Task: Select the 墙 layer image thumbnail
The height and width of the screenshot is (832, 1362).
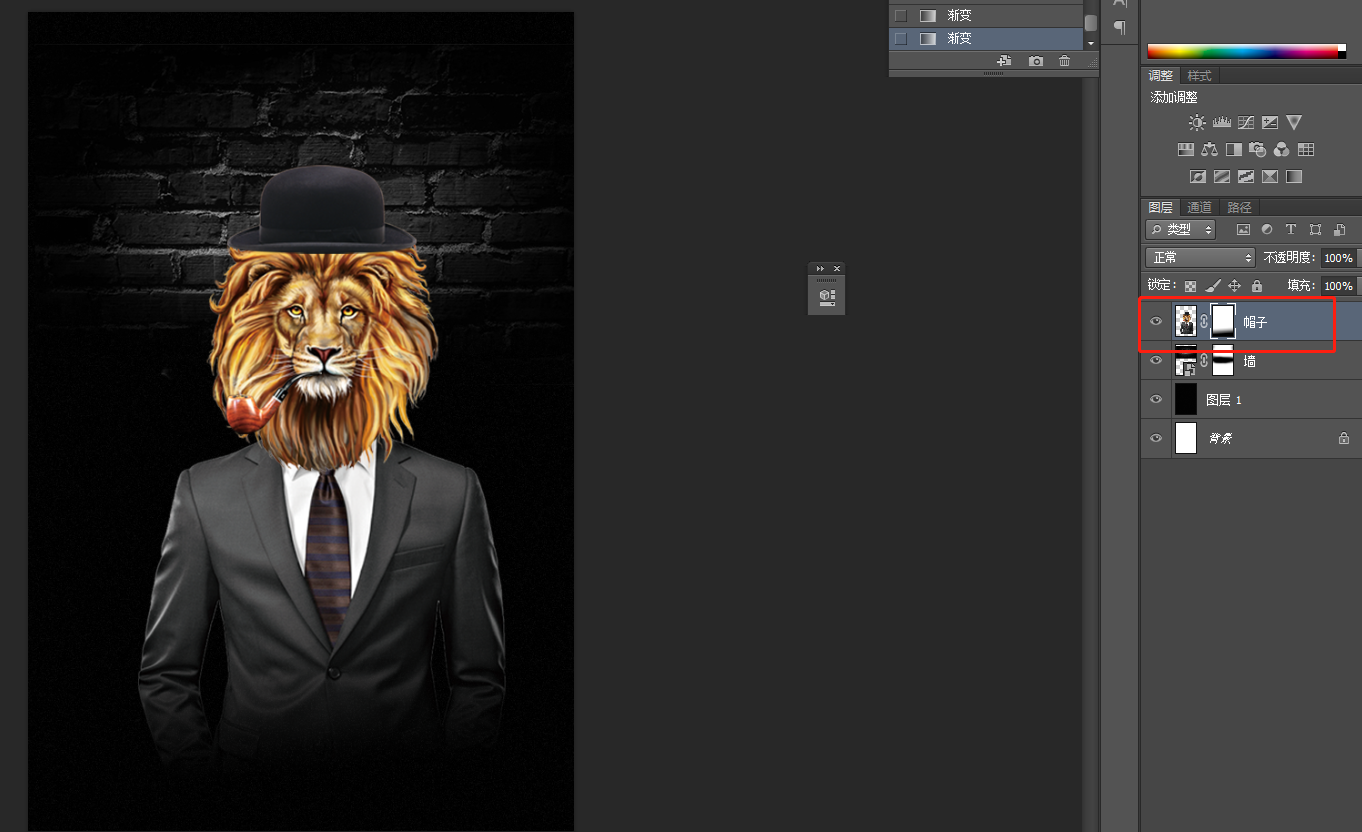Action: [x=1186, y=360]
